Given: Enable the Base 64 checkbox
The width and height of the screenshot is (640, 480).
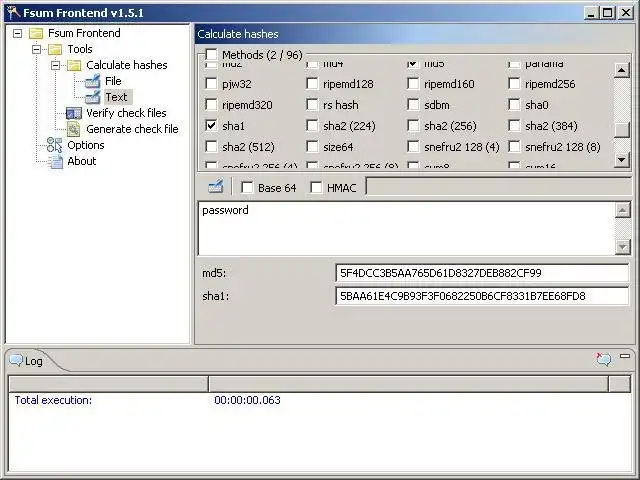Looking at the screenshot, I should 247,187.
